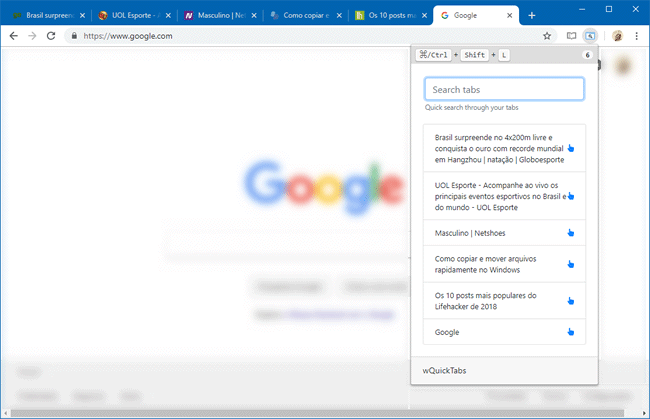
Task: Open the Chrome profile avatar
Action: [x=617, y=36]
